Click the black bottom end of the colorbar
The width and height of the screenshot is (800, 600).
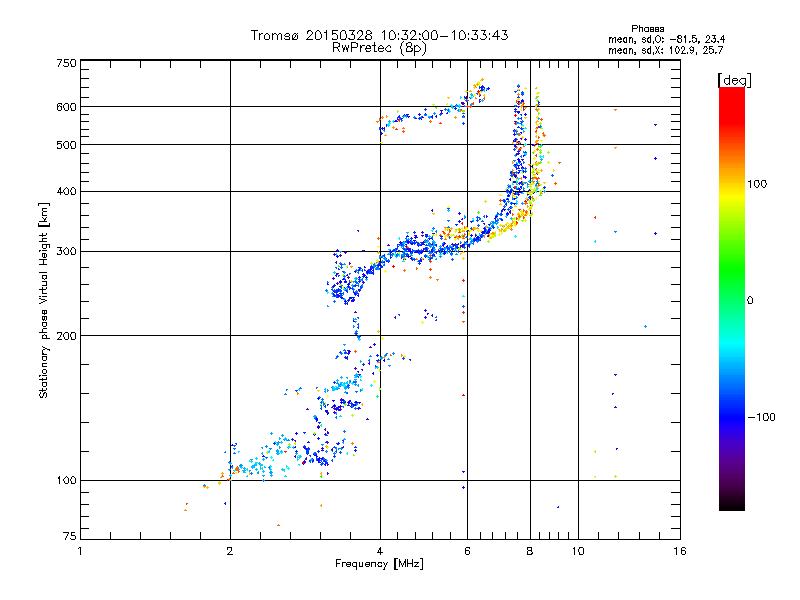732,505
